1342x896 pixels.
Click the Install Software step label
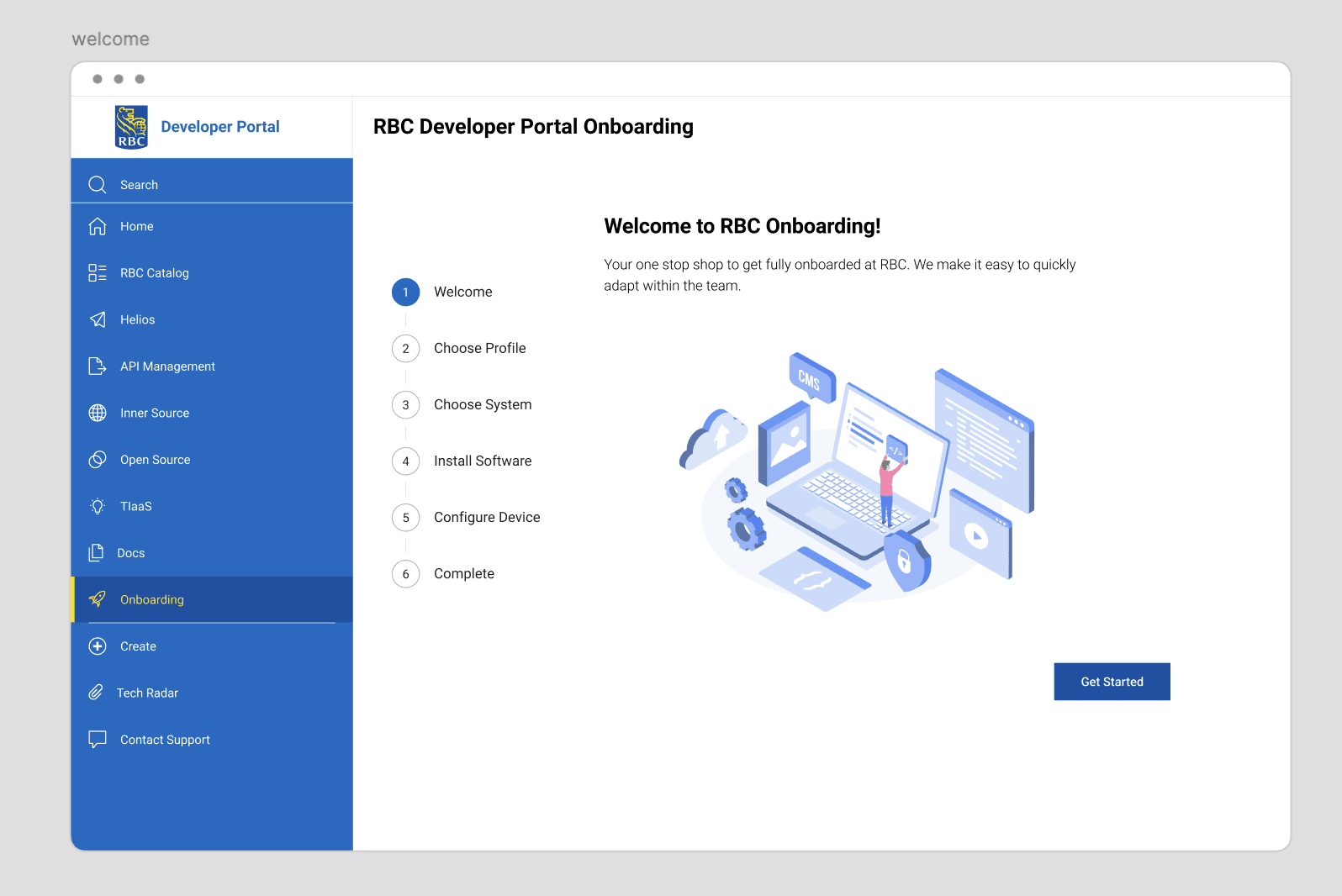point(483,461)
